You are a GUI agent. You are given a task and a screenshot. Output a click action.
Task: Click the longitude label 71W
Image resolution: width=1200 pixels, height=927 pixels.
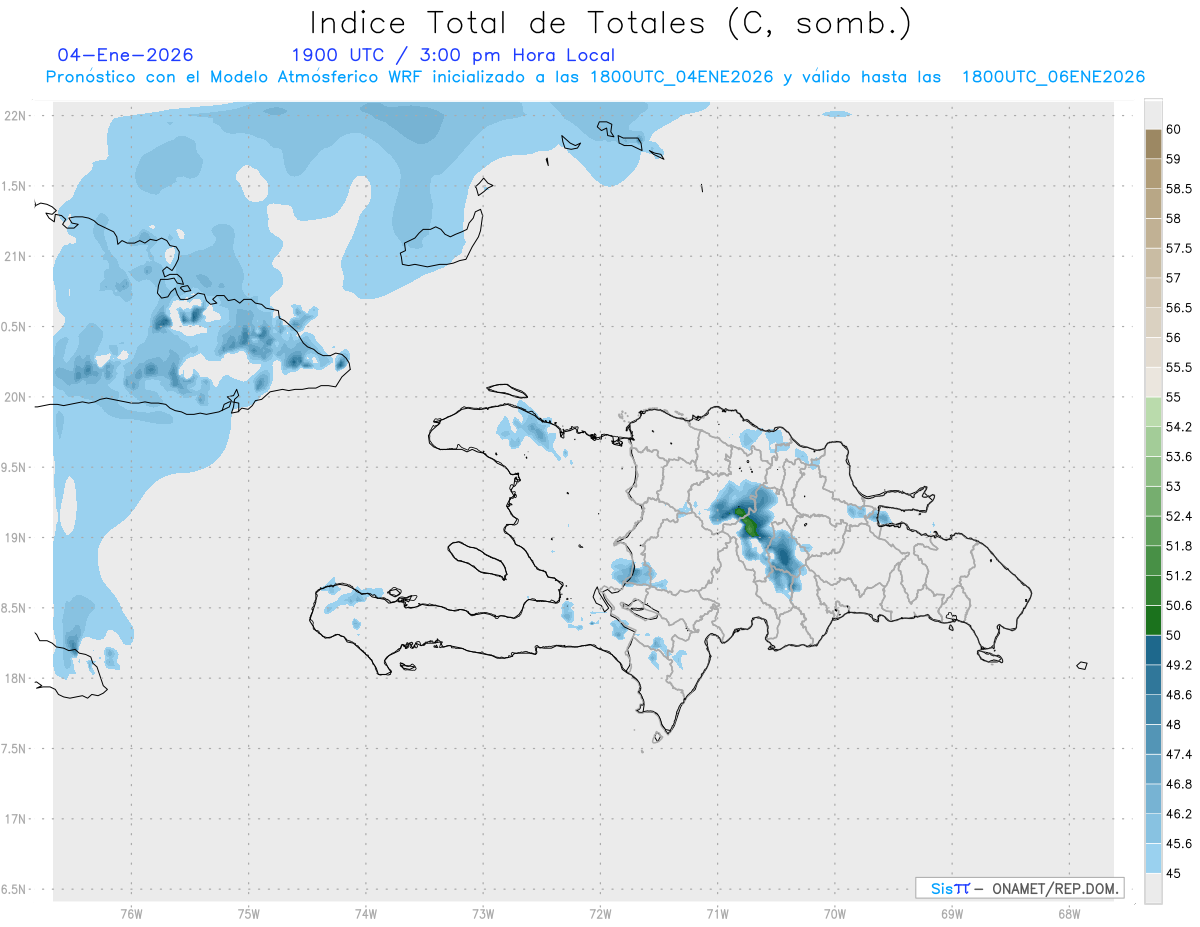coord(717,914)
